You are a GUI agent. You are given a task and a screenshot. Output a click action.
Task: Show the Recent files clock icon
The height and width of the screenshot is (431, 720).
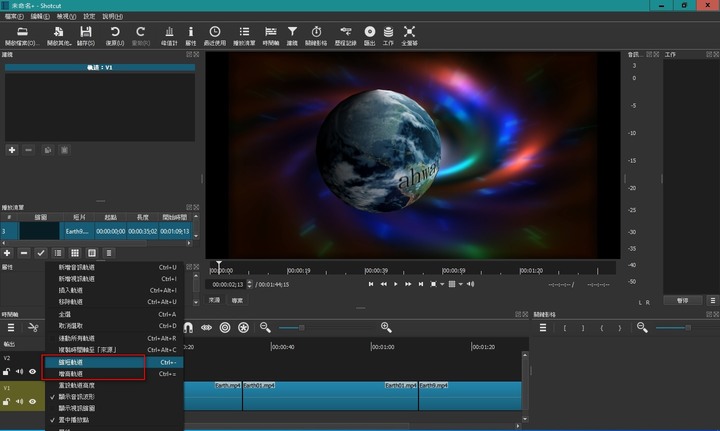pos(214,36)
